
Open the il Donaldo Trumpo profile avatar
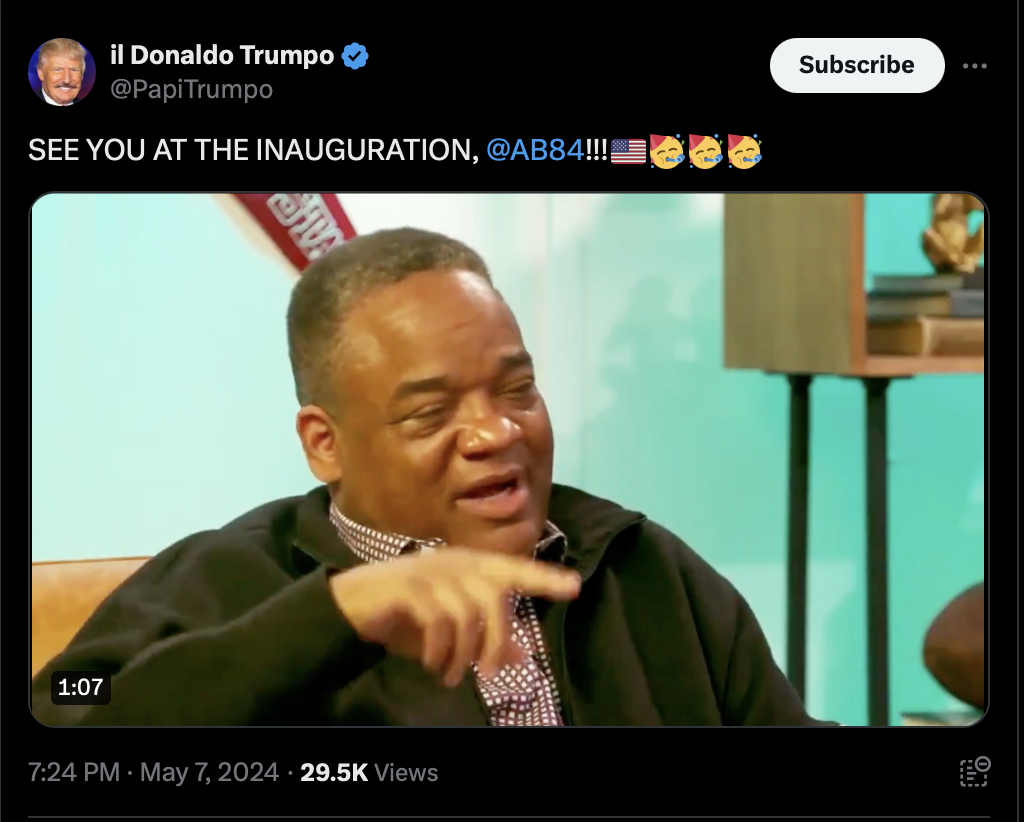62,72
